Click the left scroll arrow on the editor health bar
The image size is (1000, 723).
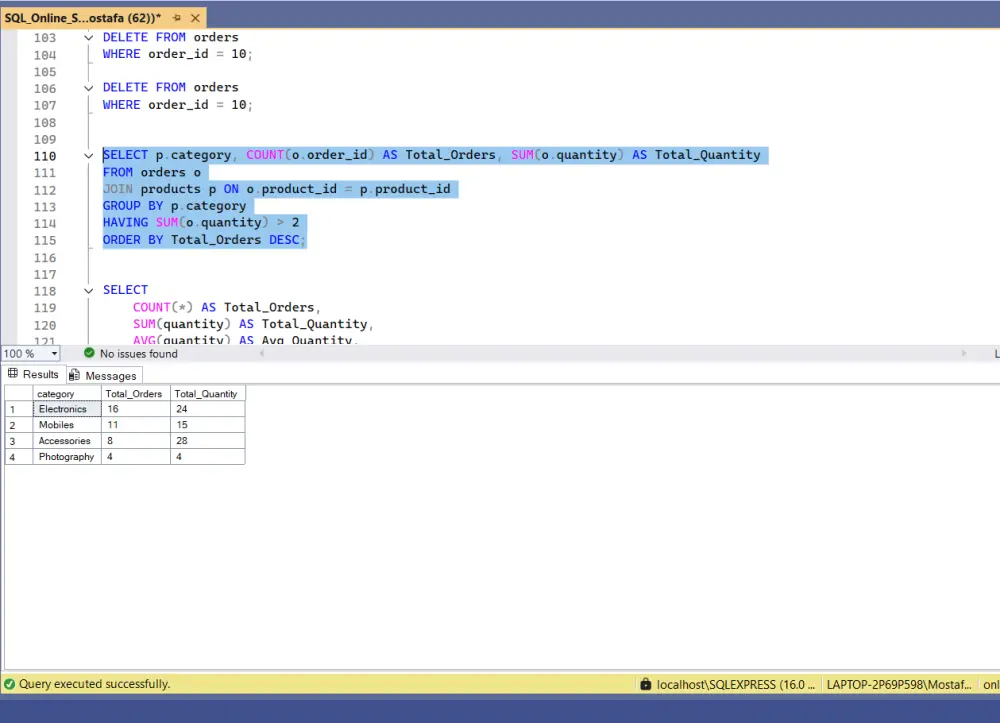tap(262, 353)
